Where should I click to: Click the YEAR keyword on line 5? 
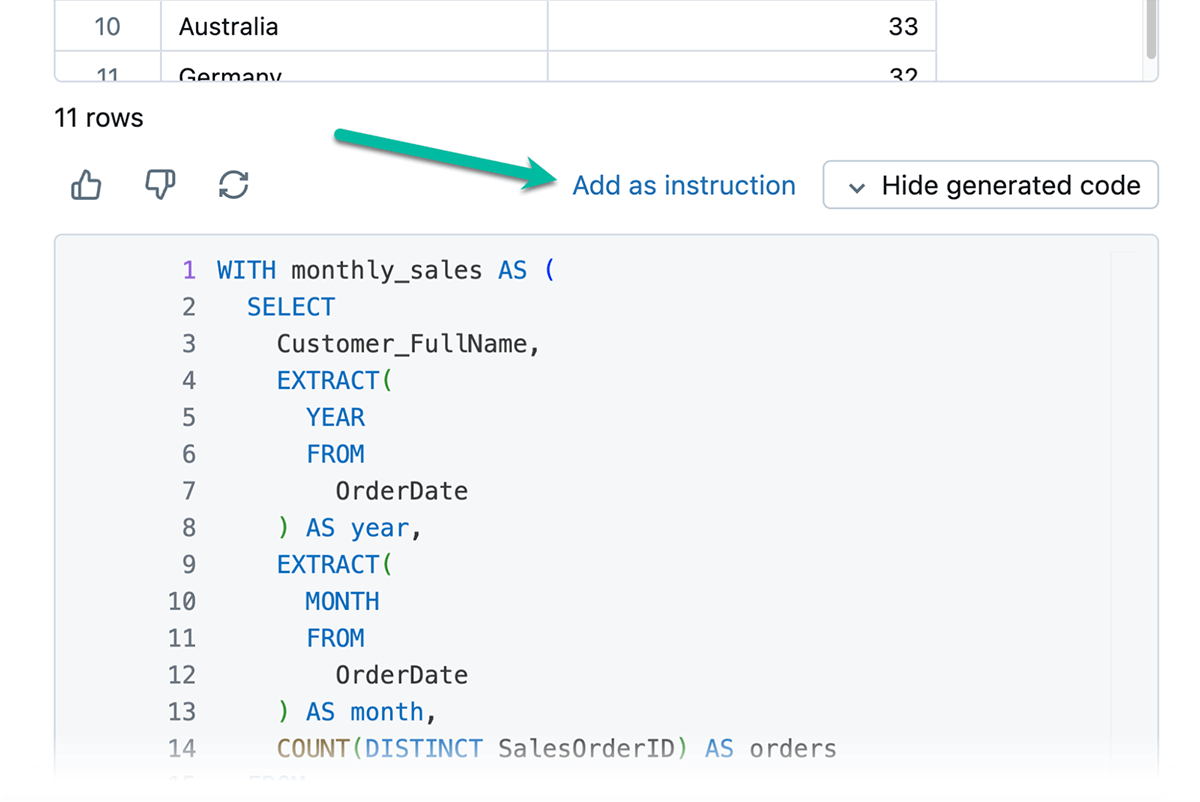335,417
